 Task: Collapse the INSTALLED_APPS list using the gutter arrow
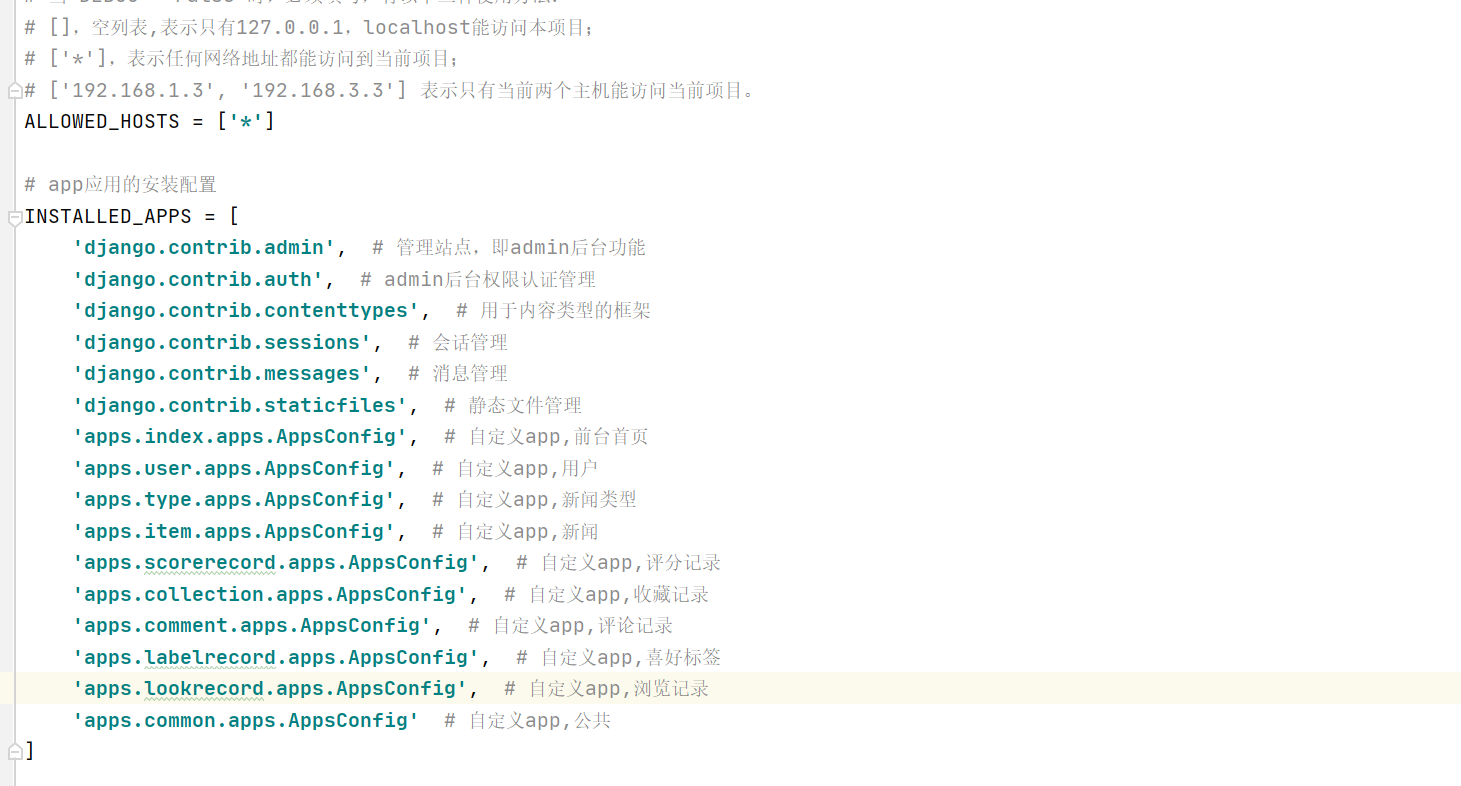click(x=14, y=215)
